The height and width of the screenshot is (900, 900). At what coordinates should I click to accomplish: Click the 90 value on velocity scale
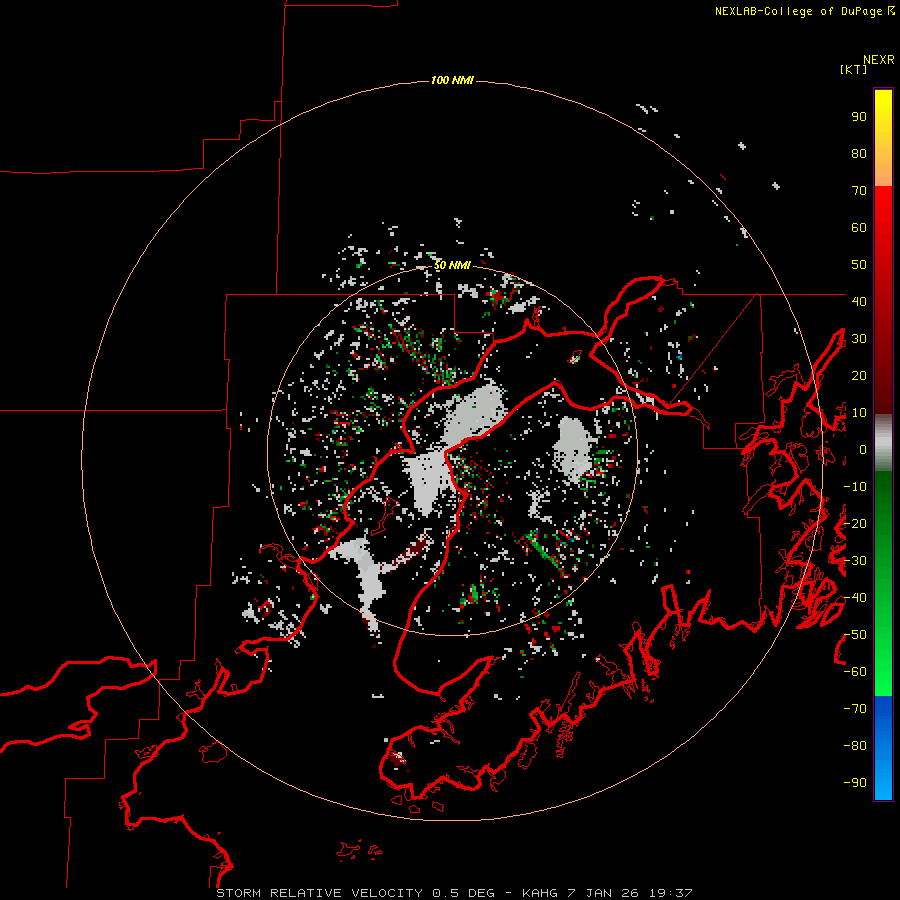[x=859, y=117]
